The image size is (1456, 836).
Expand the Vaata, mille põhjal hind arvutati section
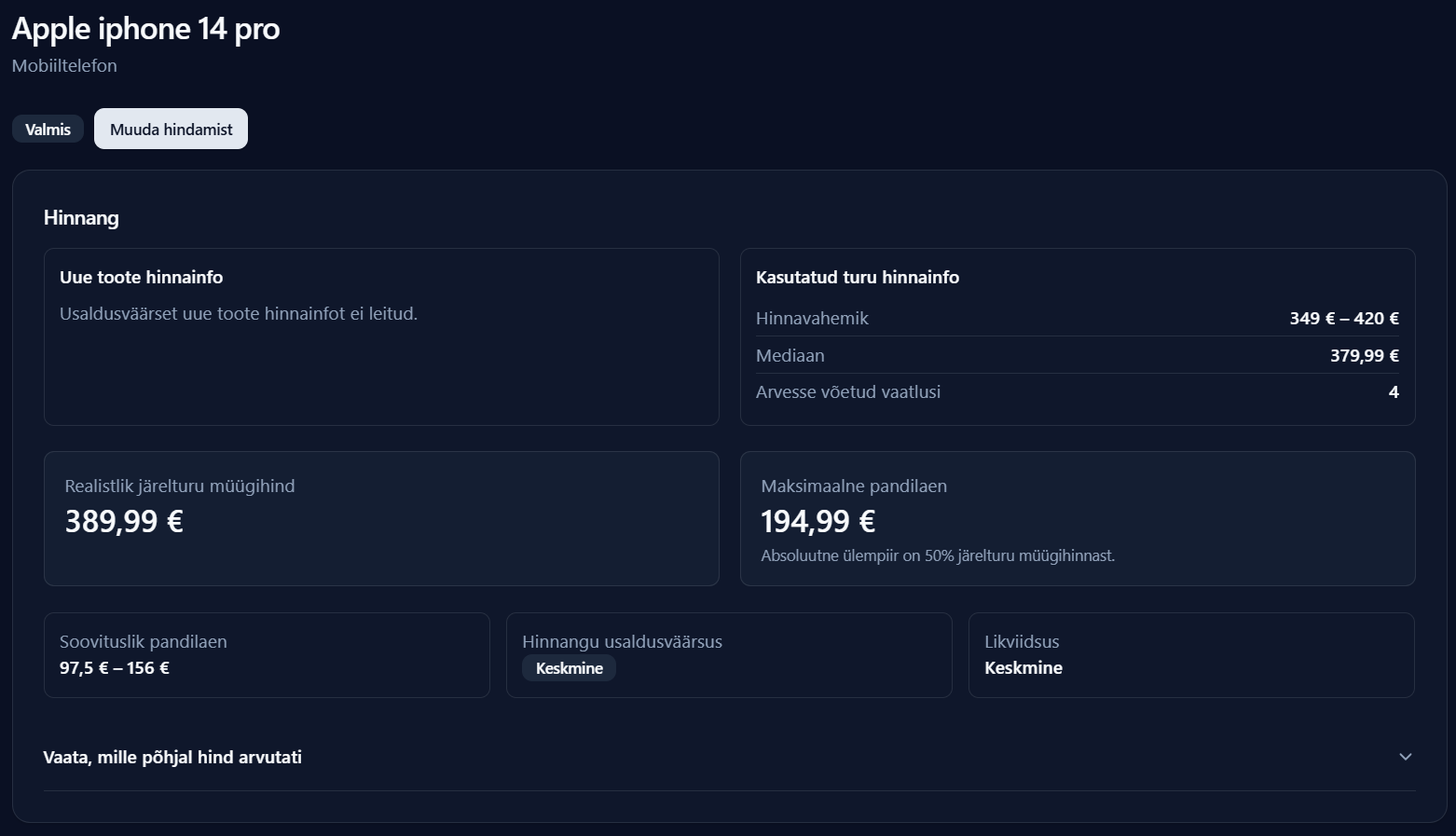(x=729, y=757)
